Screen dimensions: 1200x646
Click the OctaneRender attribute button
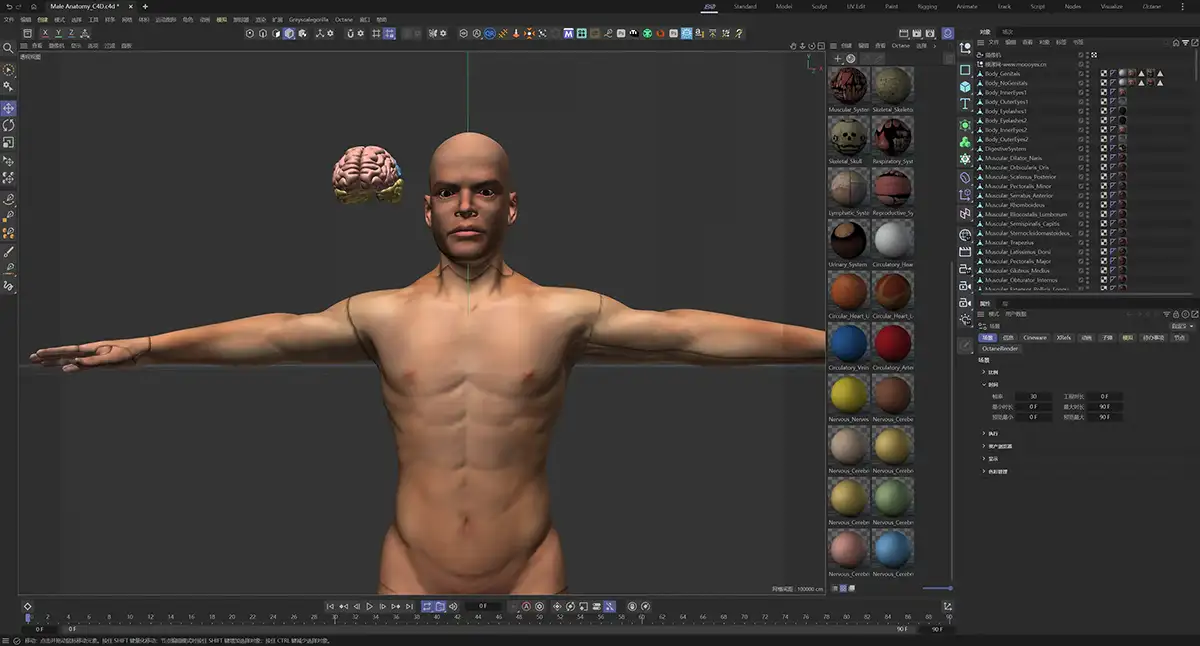click(x=998, y=350)
